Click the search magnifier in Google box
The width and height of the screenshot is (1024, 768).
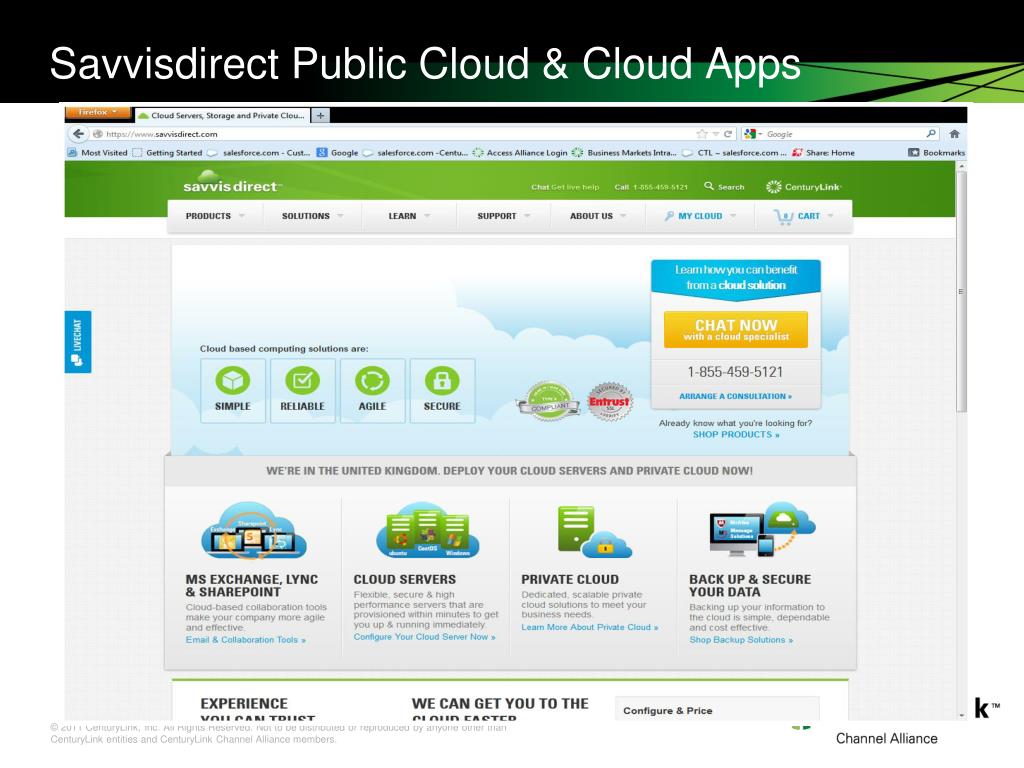click(x=931, y=134)
